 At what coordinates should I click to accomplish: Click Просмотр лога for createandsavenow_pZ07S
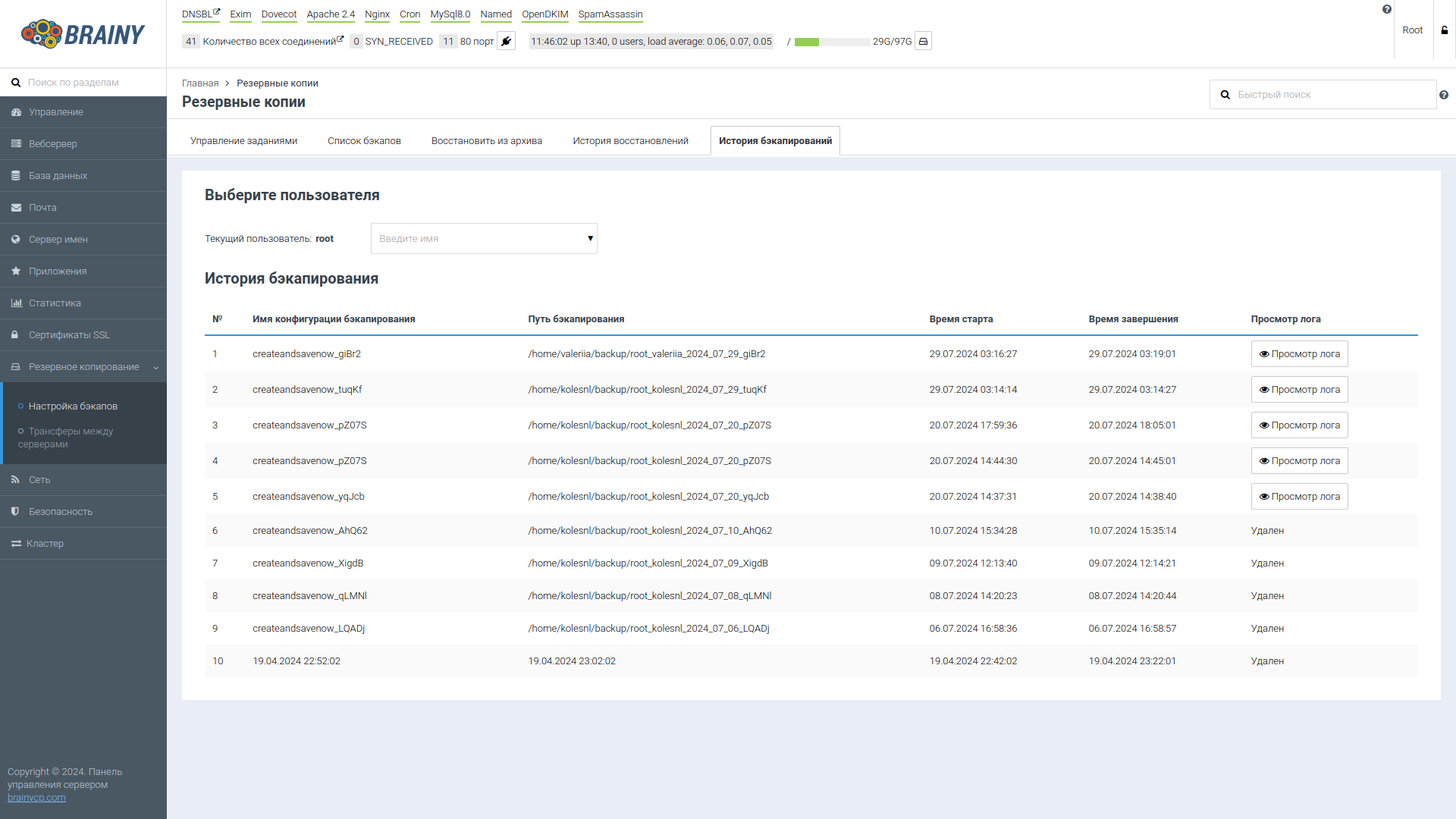pyautogui.click(x=1299, y=425)
